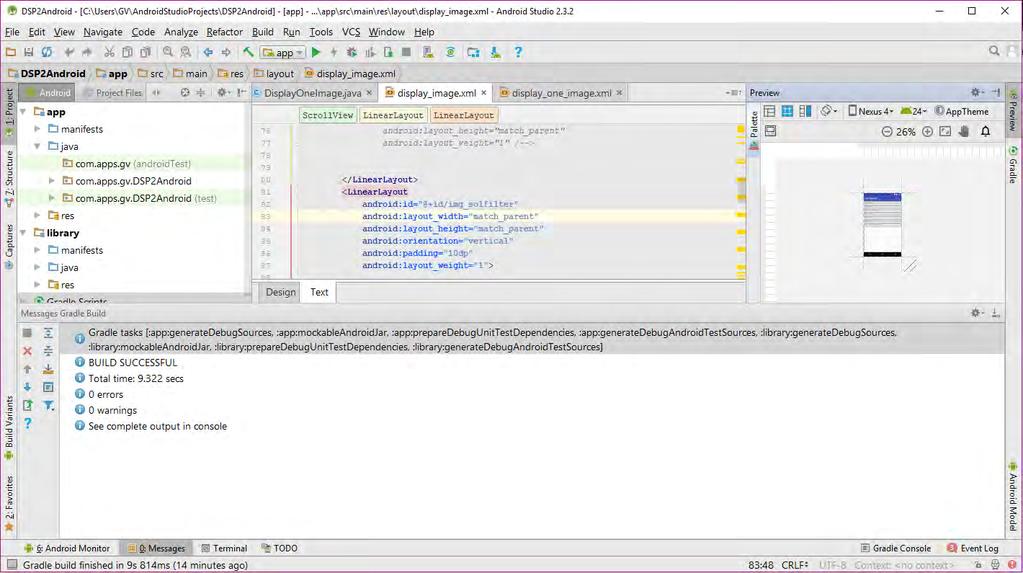The height and width of the screenshot is (573, 1023).
Task: Navigate back with the blue arrow
Action: [207, 52]
